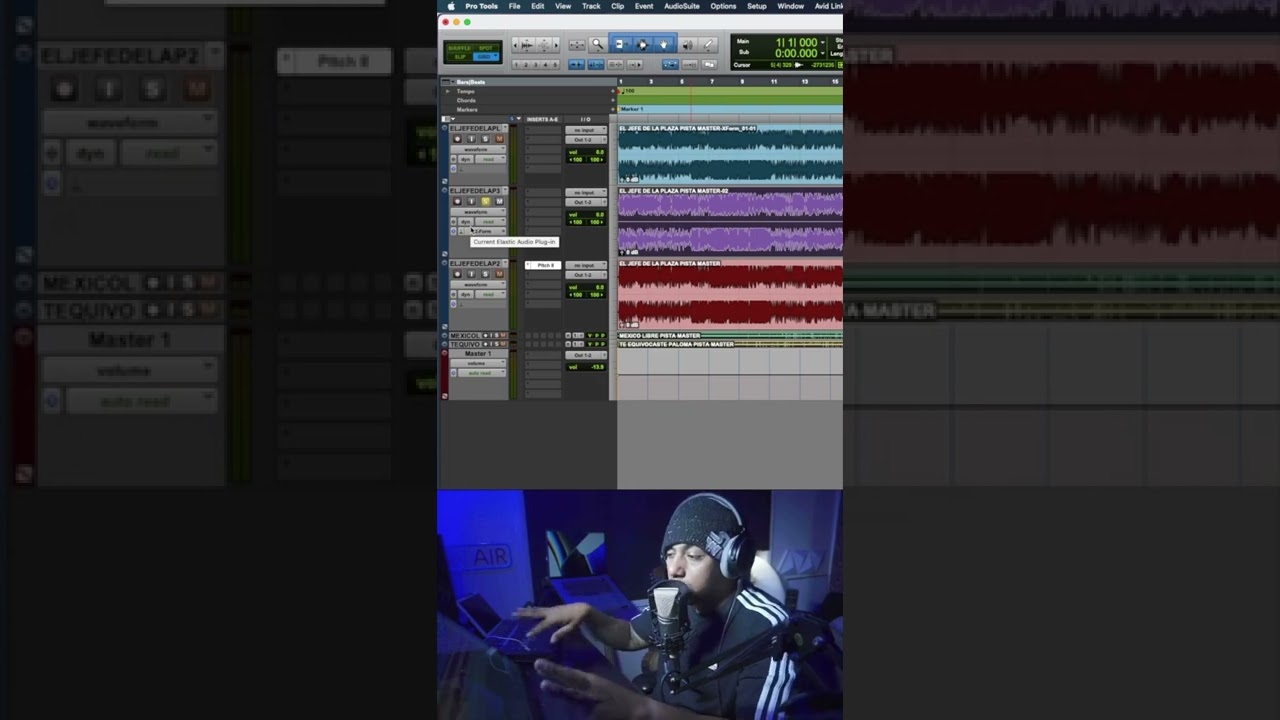Viewport: 1280px width, 720px height.
Task: Open Master 1 auto read automation dropdown
Action: (x=482, y=373)
